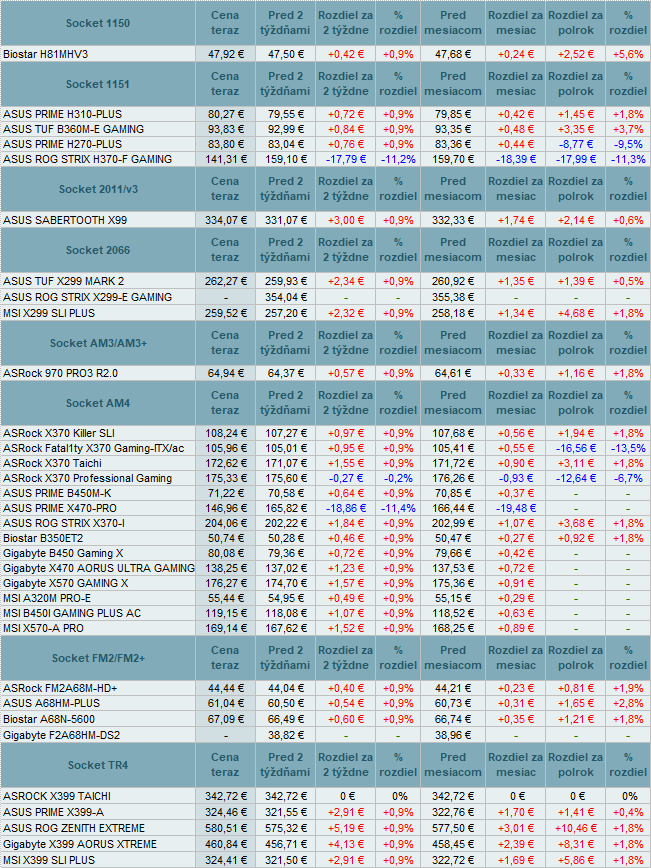Select ASUS ROG STRIX X299-E GAMING
Screen dimensions: 651x868
[87, 297]
